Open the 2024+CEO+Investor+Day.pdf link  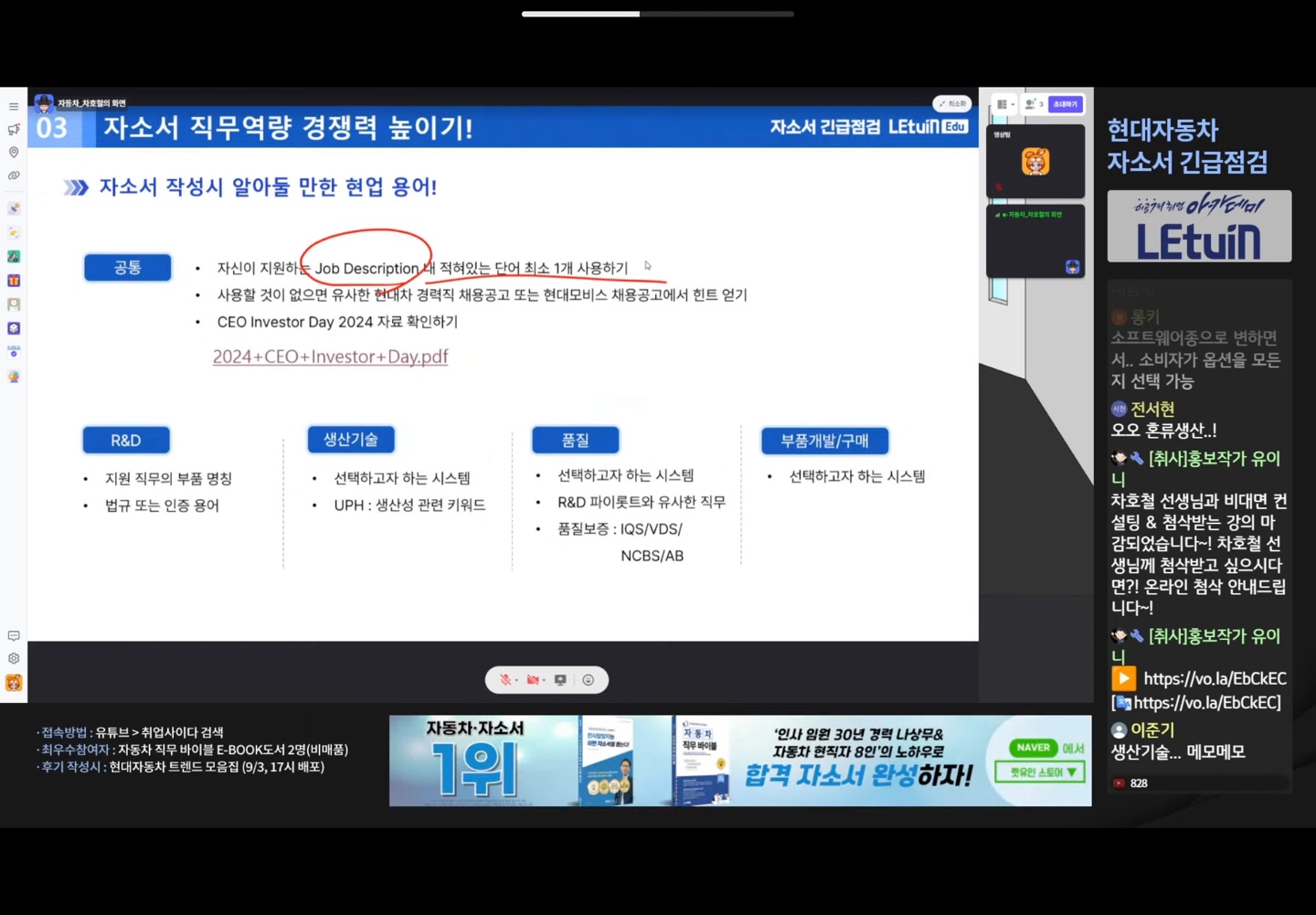click(x=330, y=356)
